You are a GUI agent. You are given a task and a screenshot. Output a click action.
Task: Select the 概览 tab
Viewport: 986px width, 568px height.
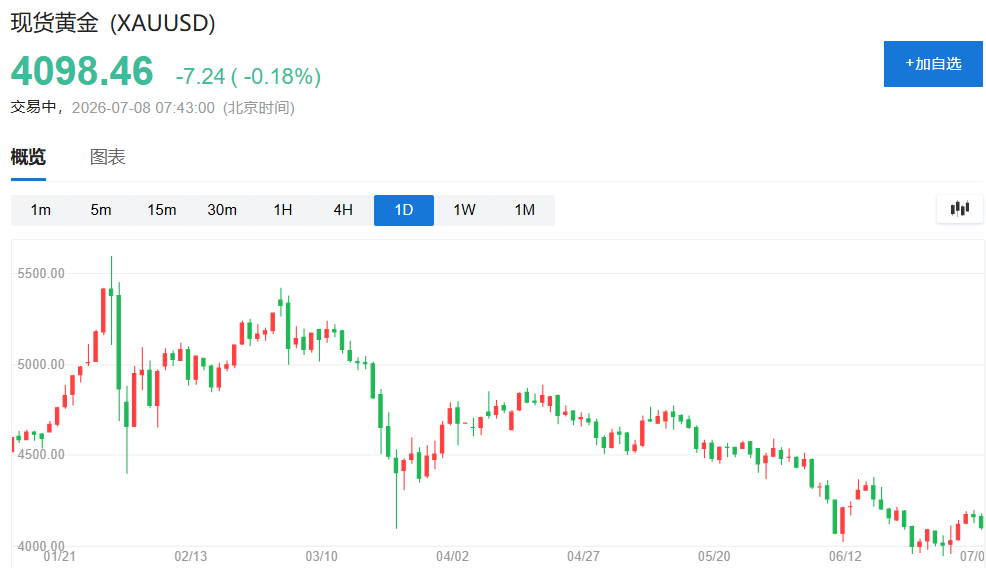coord(28,157)
